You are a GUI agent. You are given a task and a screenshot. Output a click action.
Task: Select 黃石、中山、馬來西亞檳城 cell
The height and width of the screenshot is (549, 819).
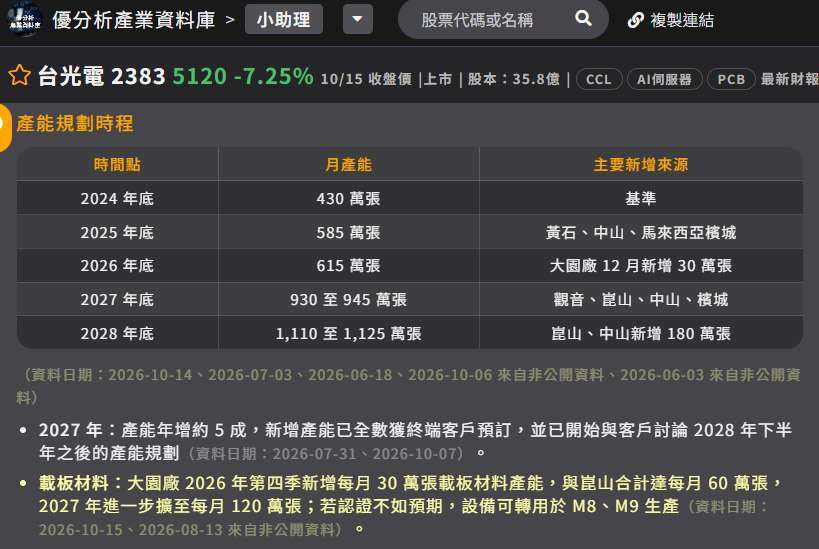(x=641, y=232)
